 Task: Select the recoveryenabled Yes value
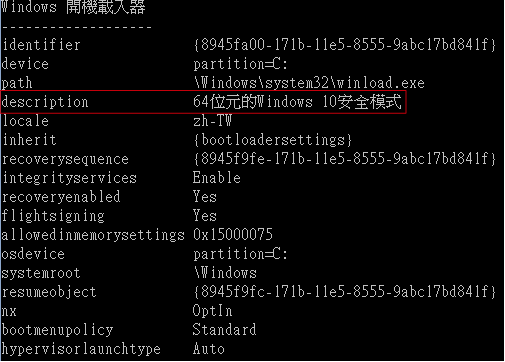click(x=205, y=197)
